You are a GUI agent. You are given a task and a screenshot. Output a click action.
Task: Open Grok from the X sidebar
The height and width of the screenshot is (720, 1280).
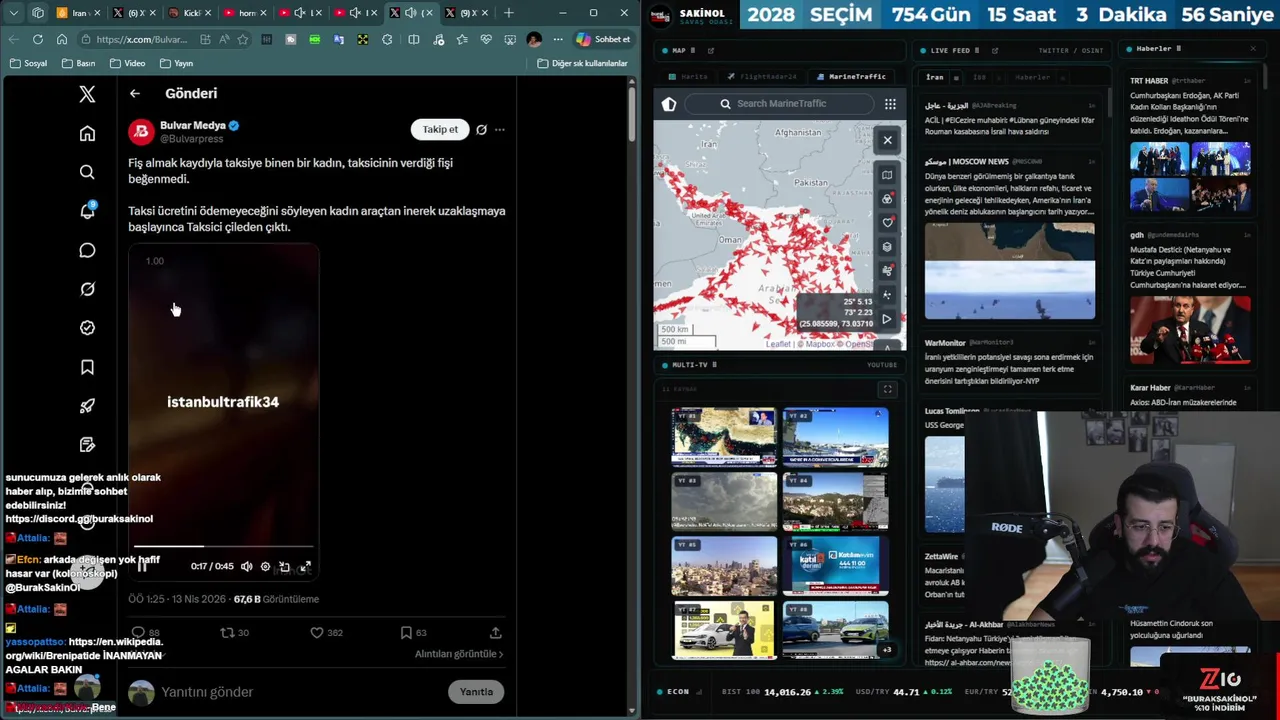point(87,289)
